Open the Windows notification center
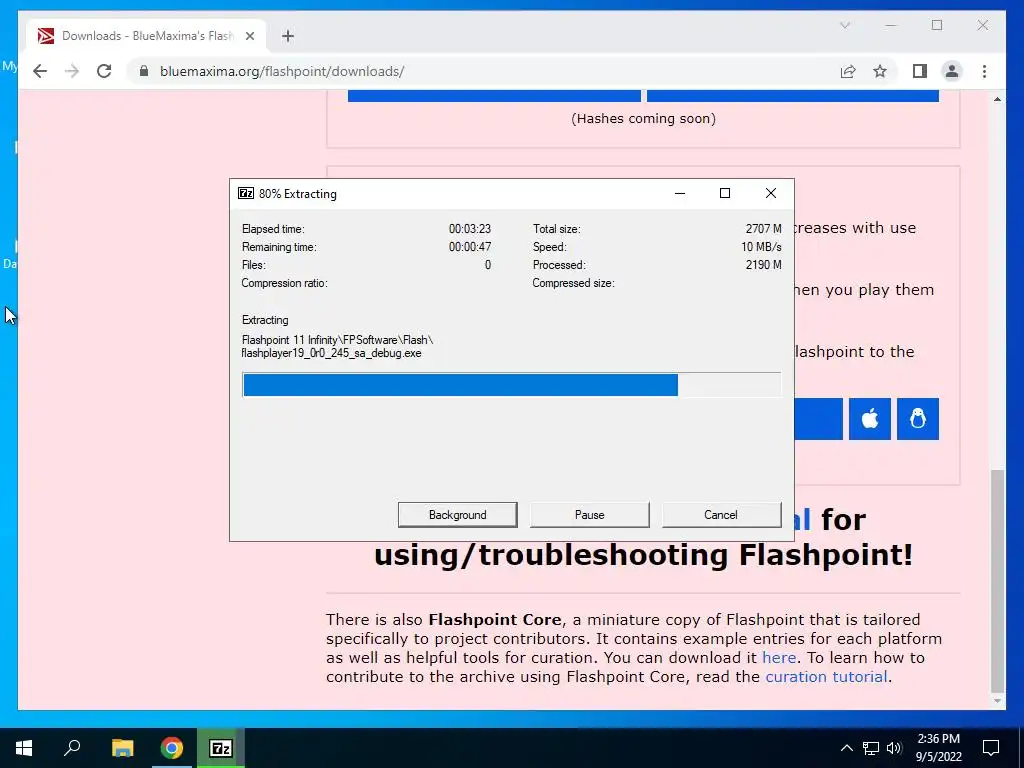Screen dimensions: 1024x768 coord(991,748)
